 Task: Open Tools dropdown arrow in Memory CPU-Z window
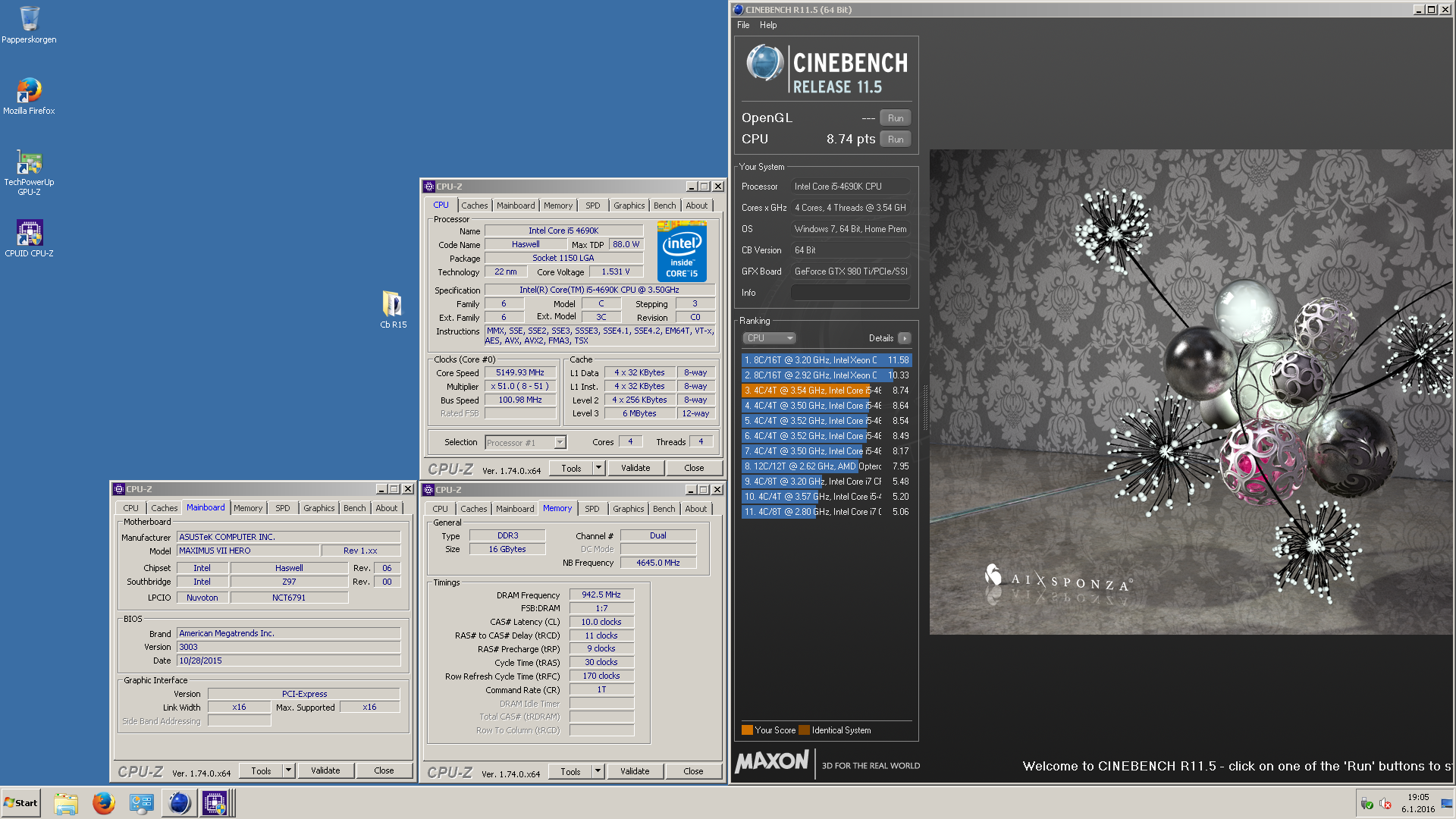point(598,772)
